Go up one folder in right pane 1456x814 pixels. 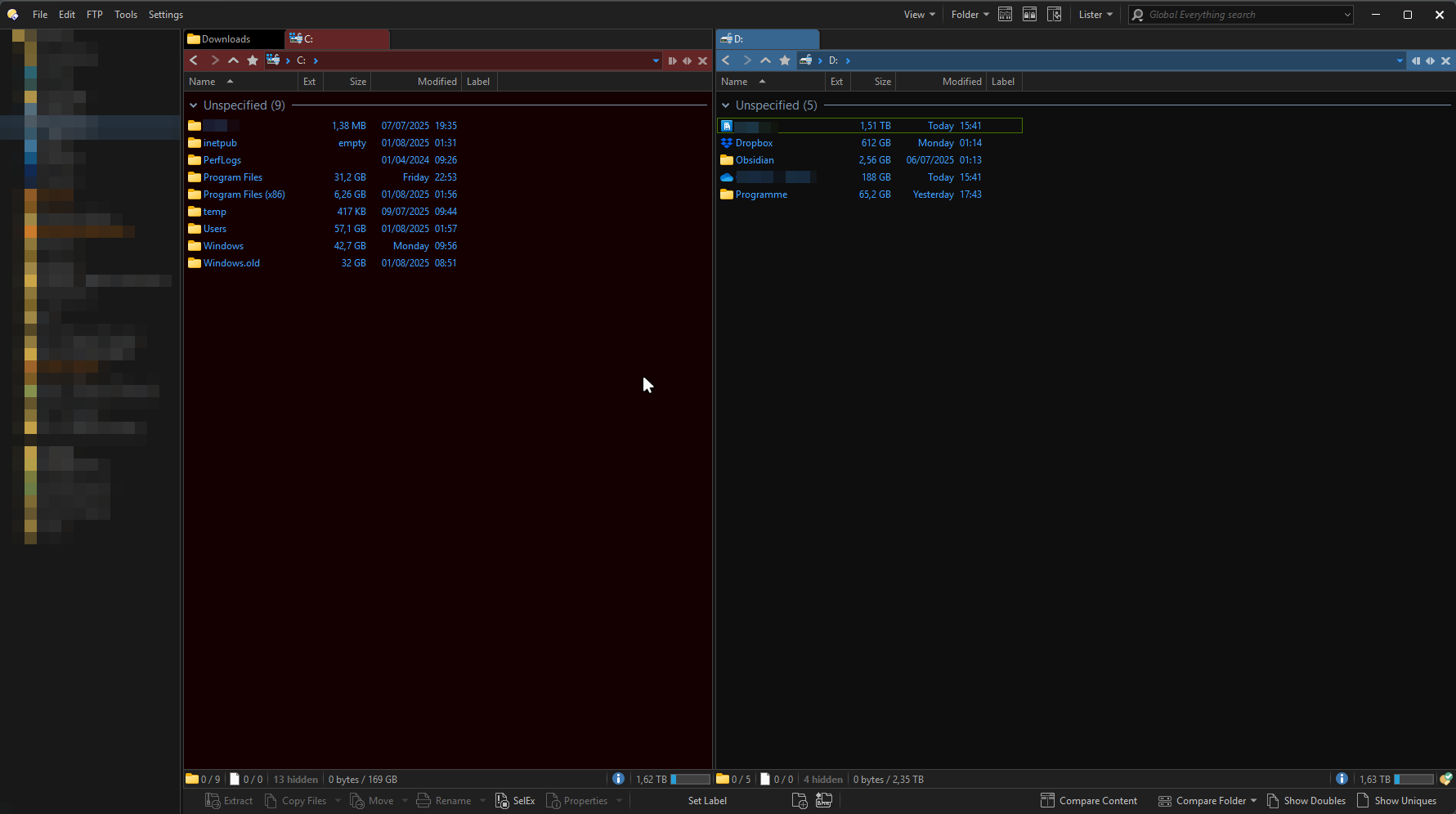point(765,60)
